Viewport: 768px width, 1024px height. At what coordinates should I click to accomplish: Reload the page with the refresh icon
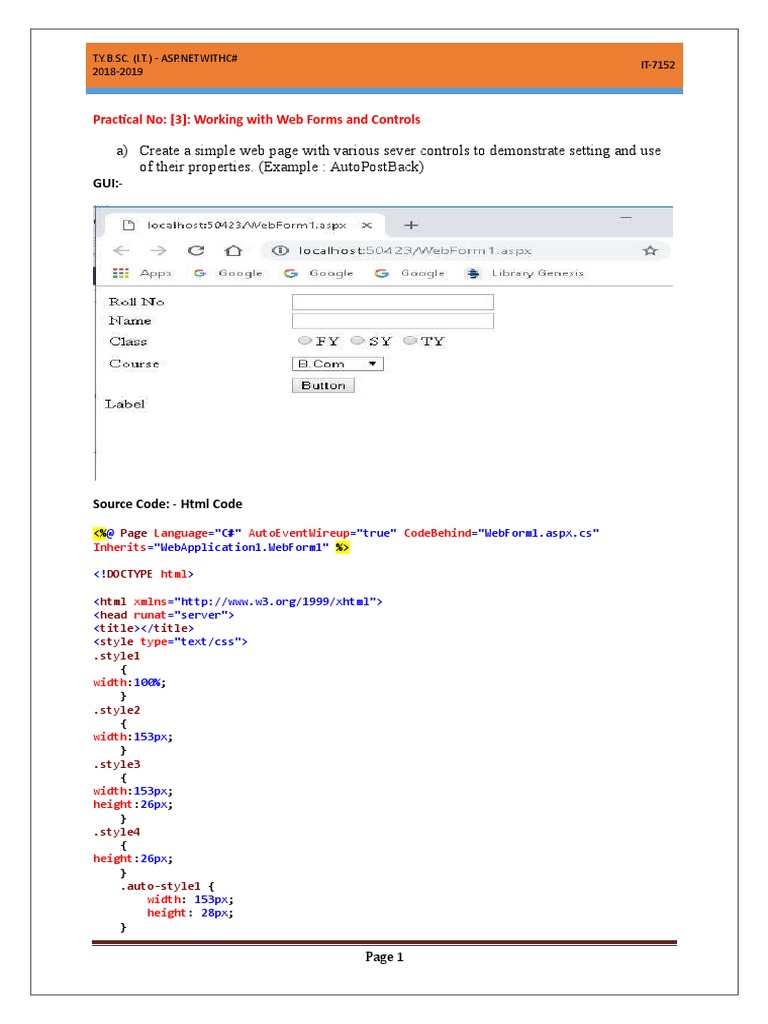tap(196, 251)
